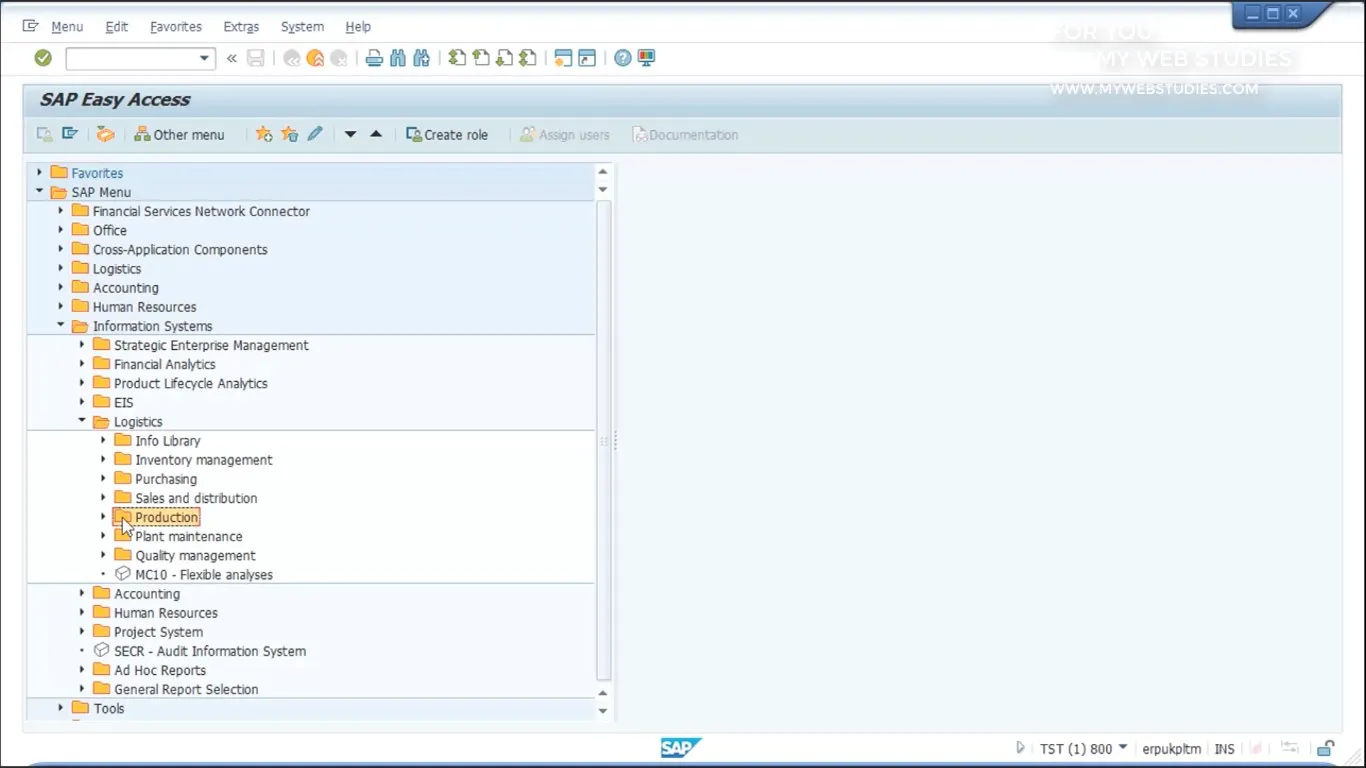Click the orange Exit icon
The width and height of the screenshot is (1366, 768).
tap(315, 58)
